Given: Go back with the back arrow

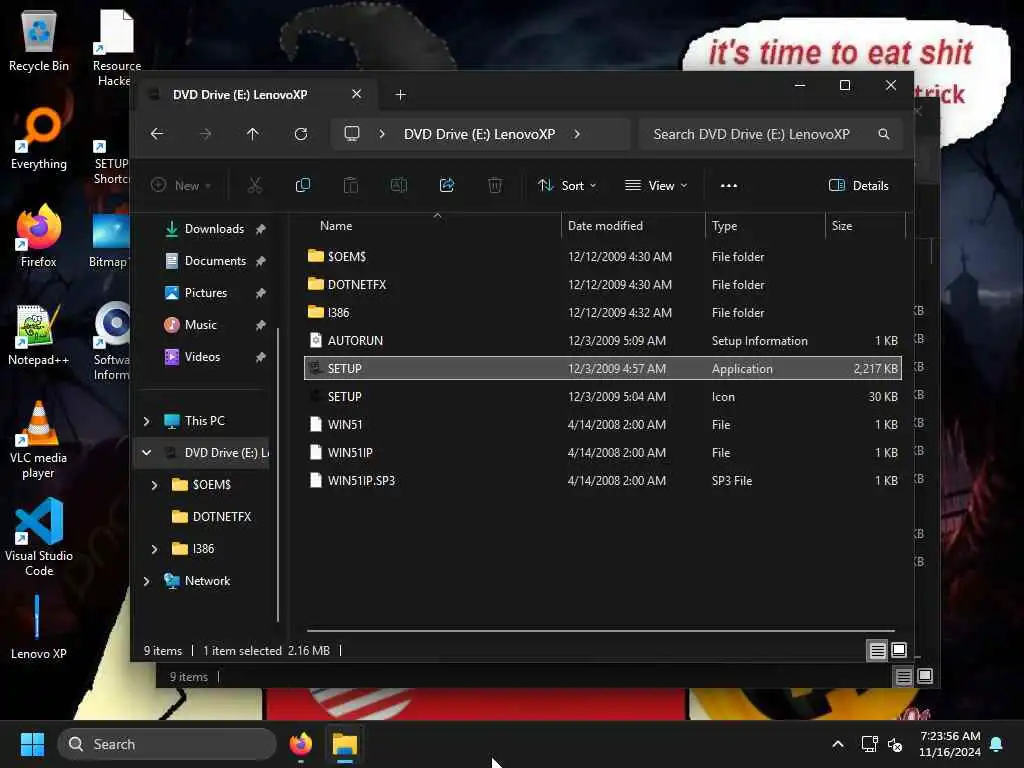Looking at the screenshot, I should click(157, 134).
